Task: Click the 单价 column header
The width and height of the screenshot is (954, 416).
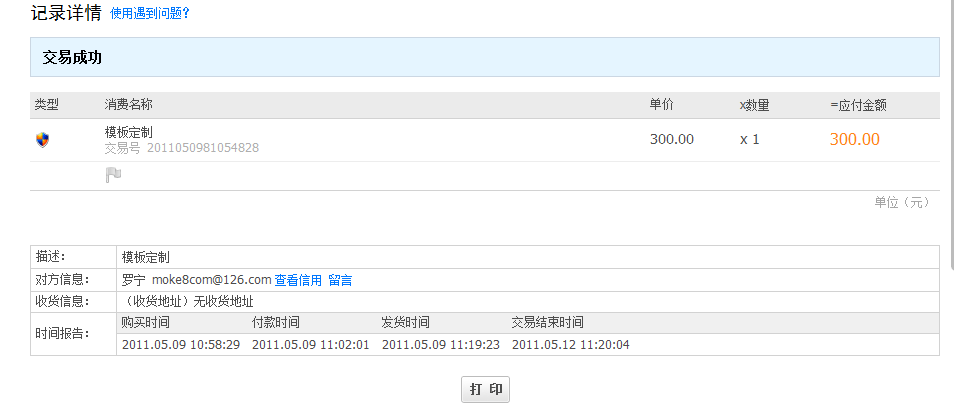Action: [662, 105]
